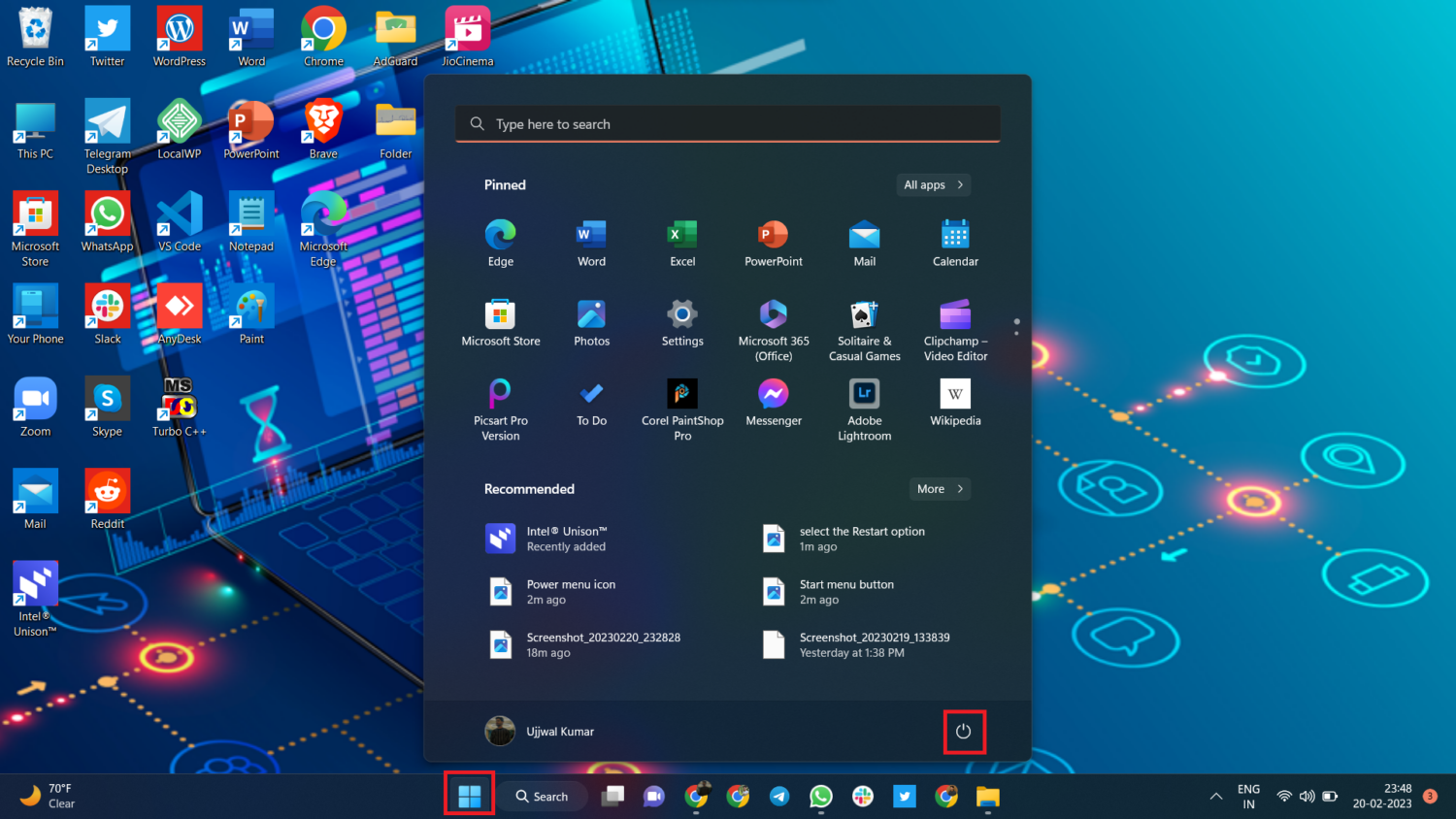The height and width of the screenshot is (819, 1456).
Task: Open Twitter from the taskbar
Action: (905, 797)
